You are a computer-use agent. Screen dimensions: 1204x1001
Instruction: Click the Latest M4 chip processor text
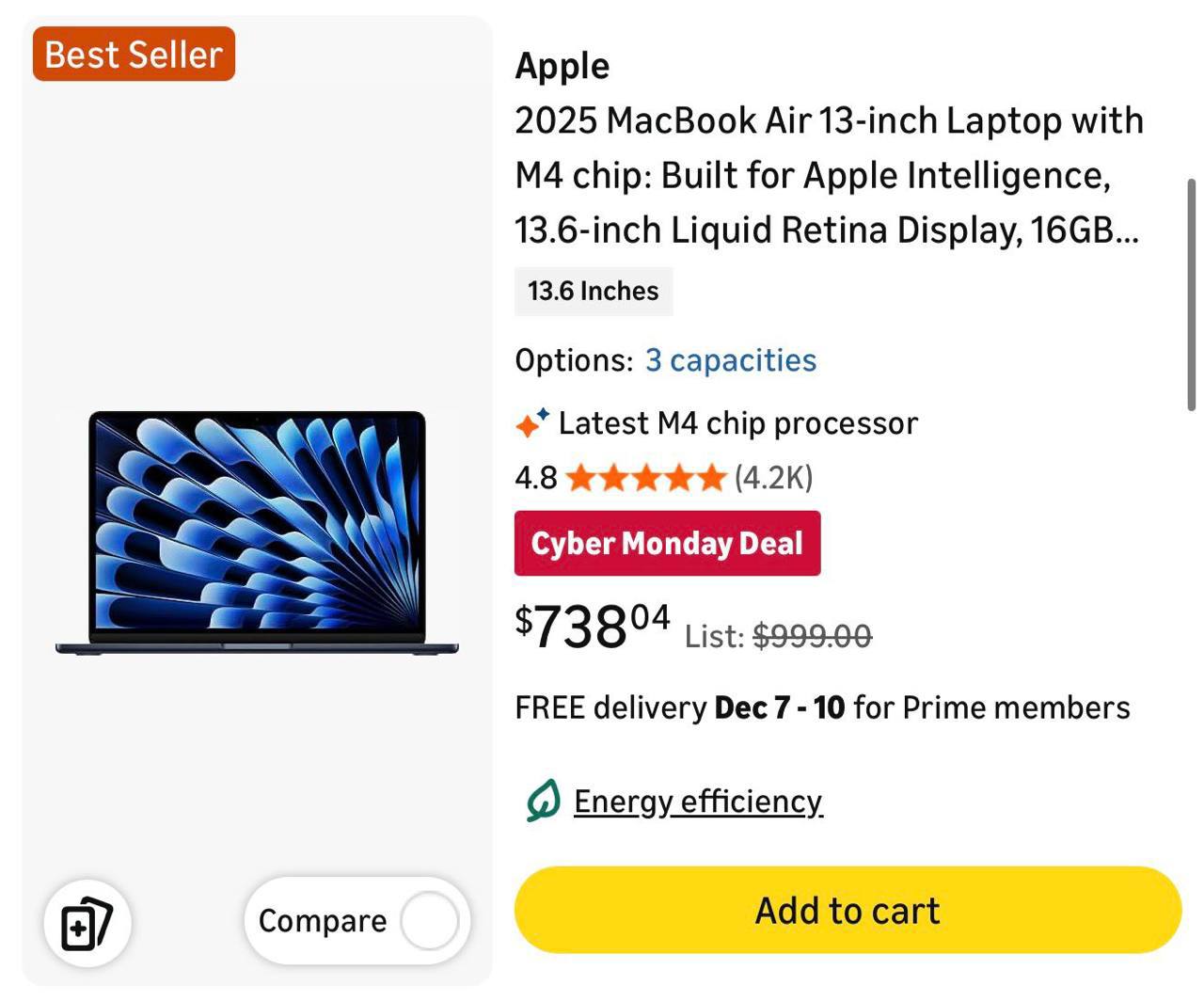click(x=737, y=423)
